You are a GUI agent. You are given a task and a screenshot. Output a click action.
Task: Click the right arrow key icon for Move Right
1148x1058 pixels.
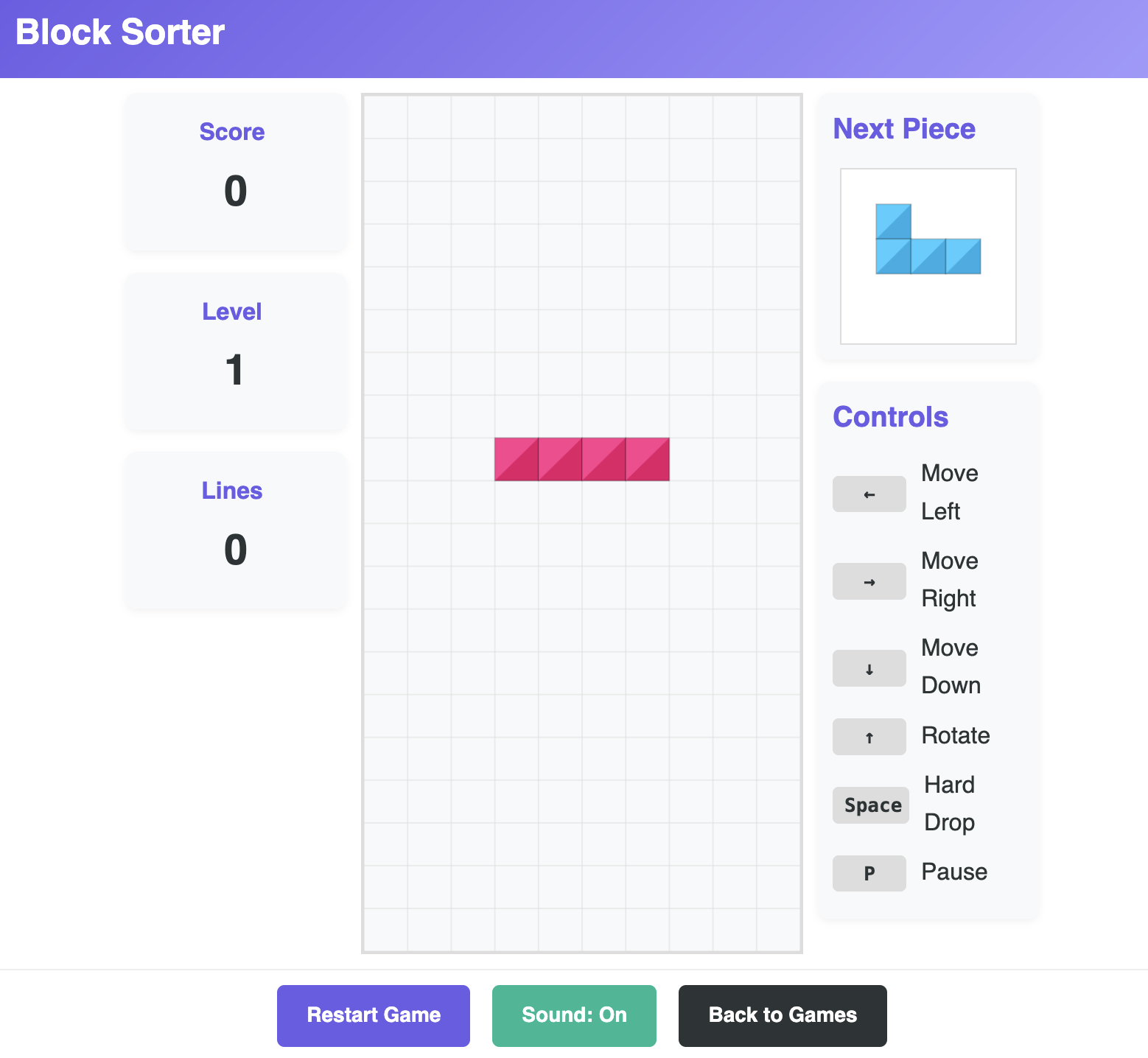click(x=869, y=581)
